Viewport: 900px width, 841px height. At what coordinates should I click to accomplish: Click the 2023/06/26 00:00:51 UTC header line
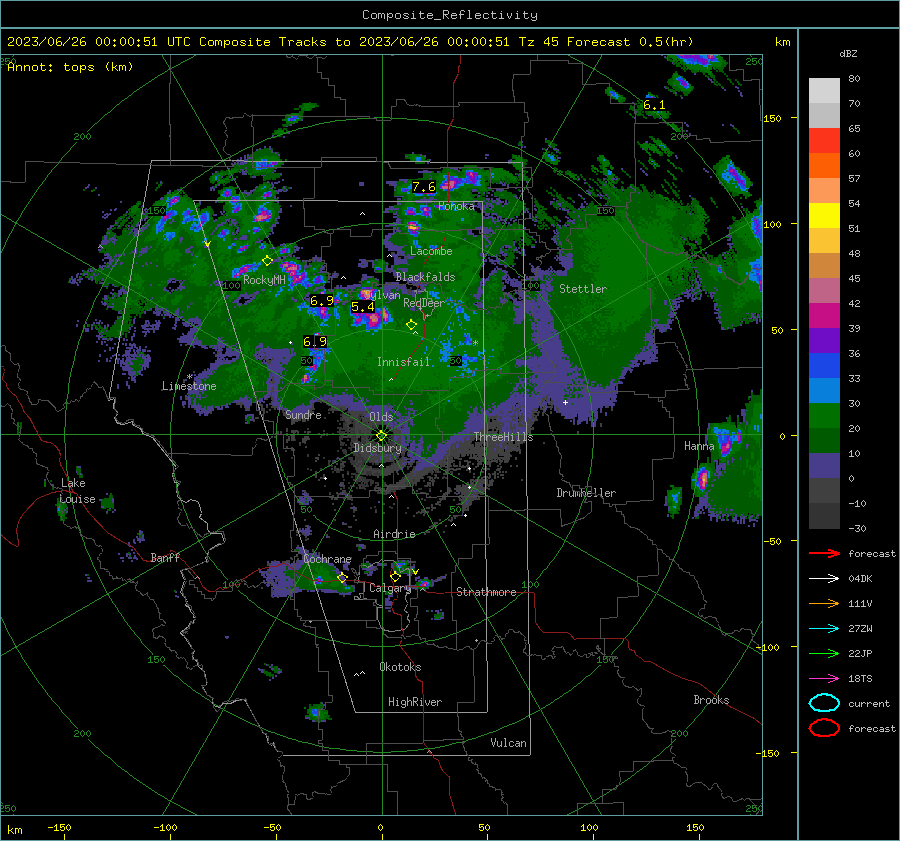350,42
